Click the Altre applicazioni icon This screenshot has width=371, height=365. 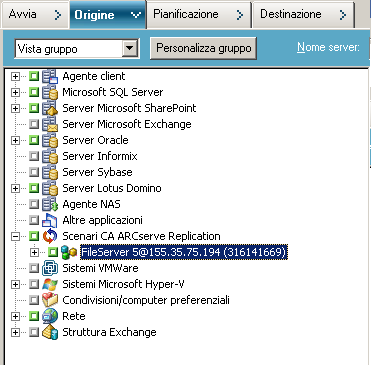[50, 220]
